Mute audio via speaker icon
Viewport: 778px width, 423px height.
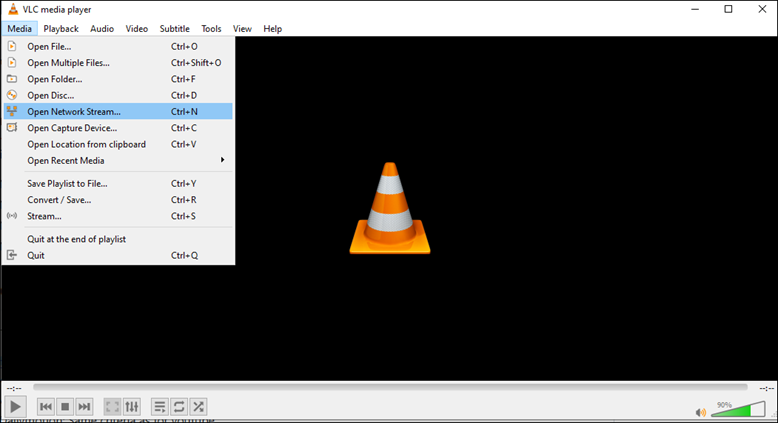pyautogui.click(x=701, y=412)
